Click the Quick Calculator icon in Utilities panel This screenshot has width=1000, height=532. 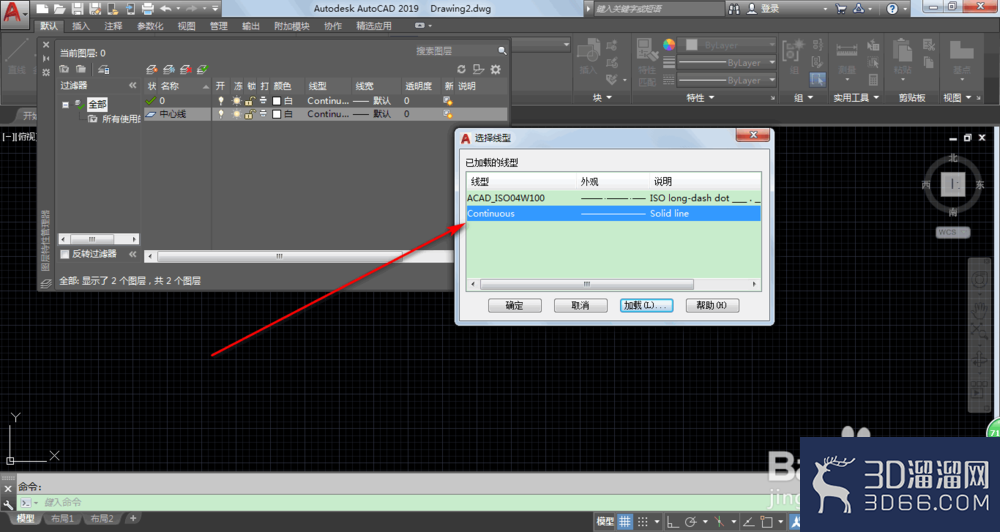tap(873, 80)
